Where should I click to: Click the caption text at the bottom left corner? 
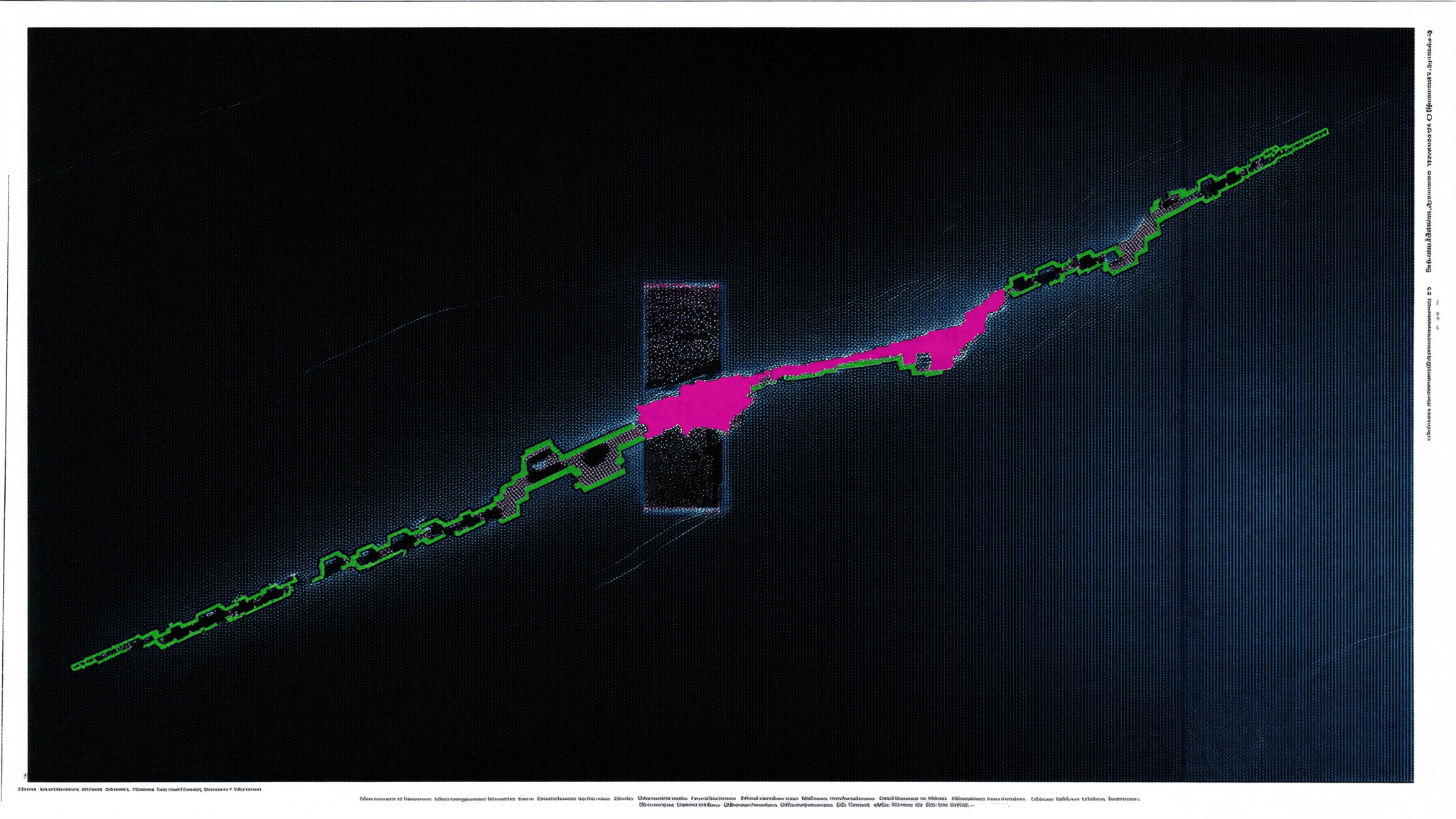pos(139,789)
